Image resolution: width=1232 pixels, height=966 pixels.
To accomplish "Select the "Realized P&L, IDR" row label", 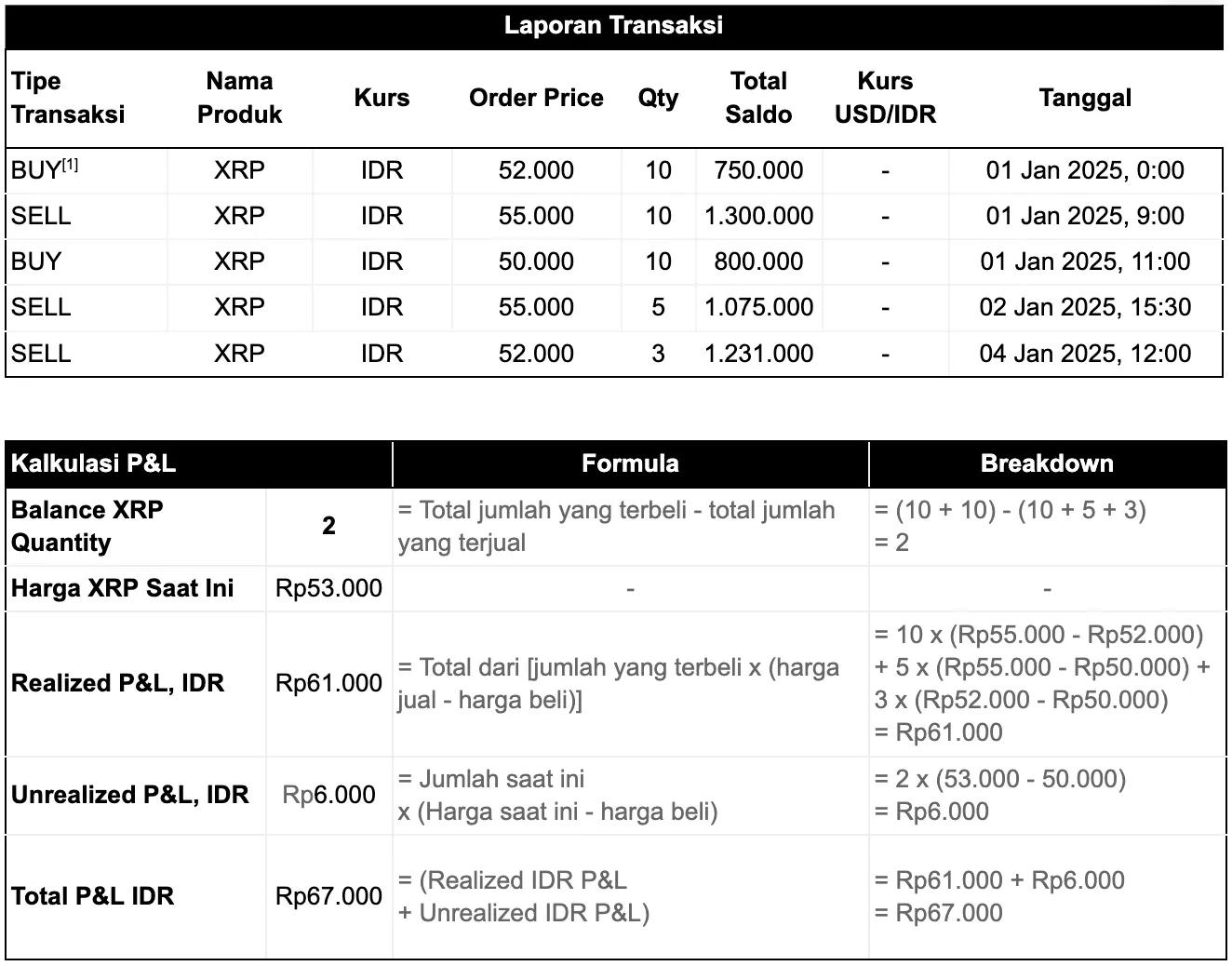I will (118, 683).
